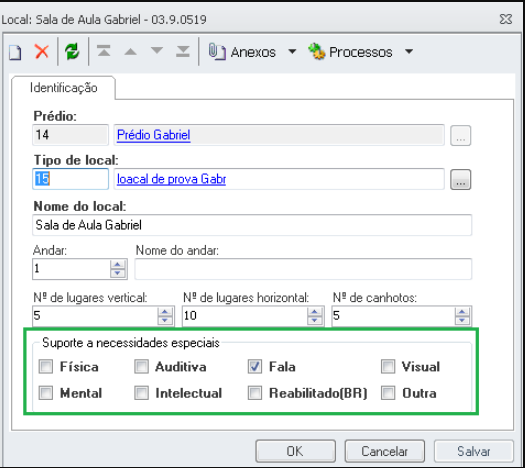The height and width of the screenshot is (468, 525).
Task: Increase the Andar value
Action: click(118, 264)
